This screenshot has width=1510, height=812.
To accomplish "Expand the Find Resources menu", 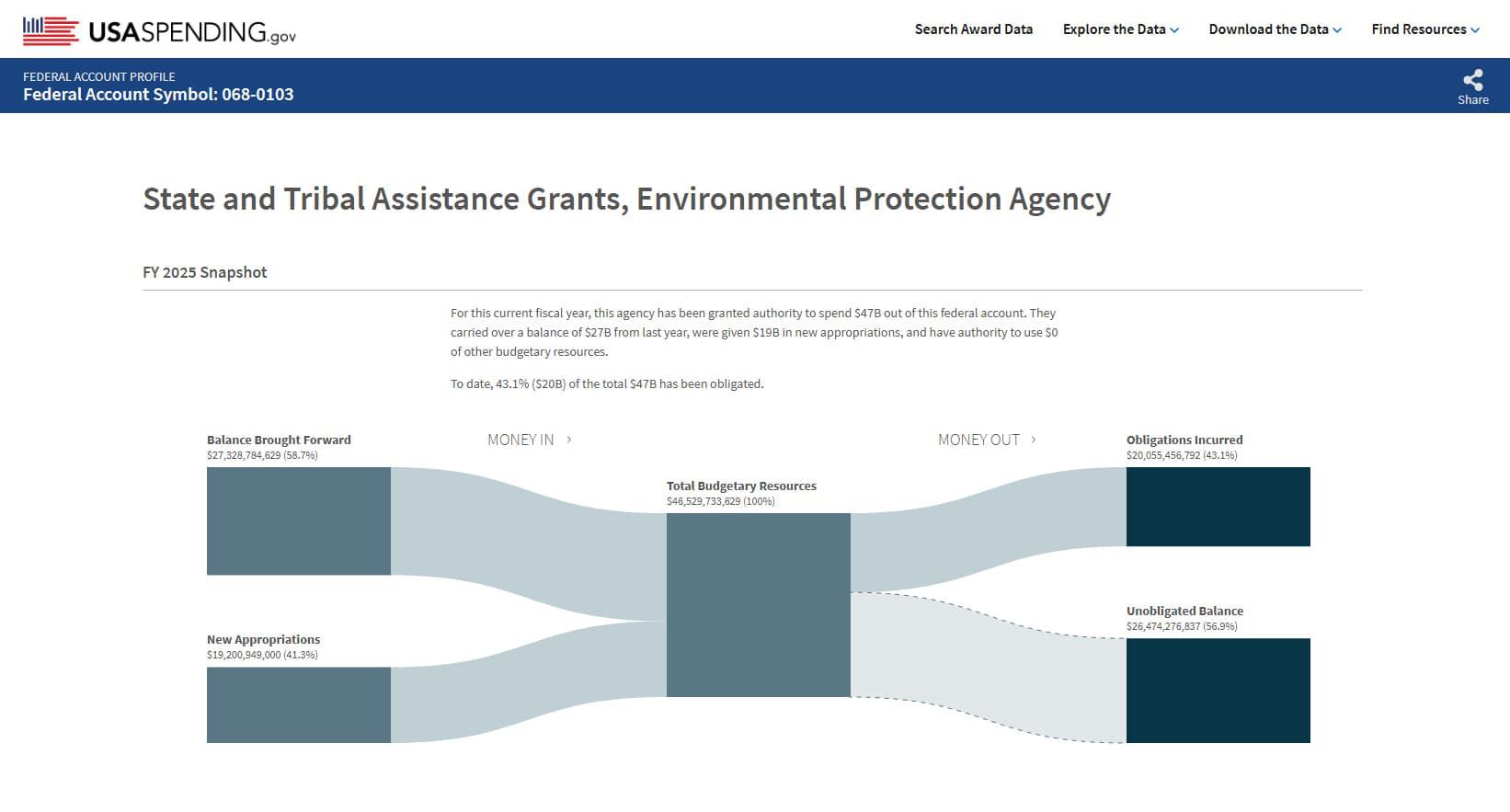I will pos(1424,29).
